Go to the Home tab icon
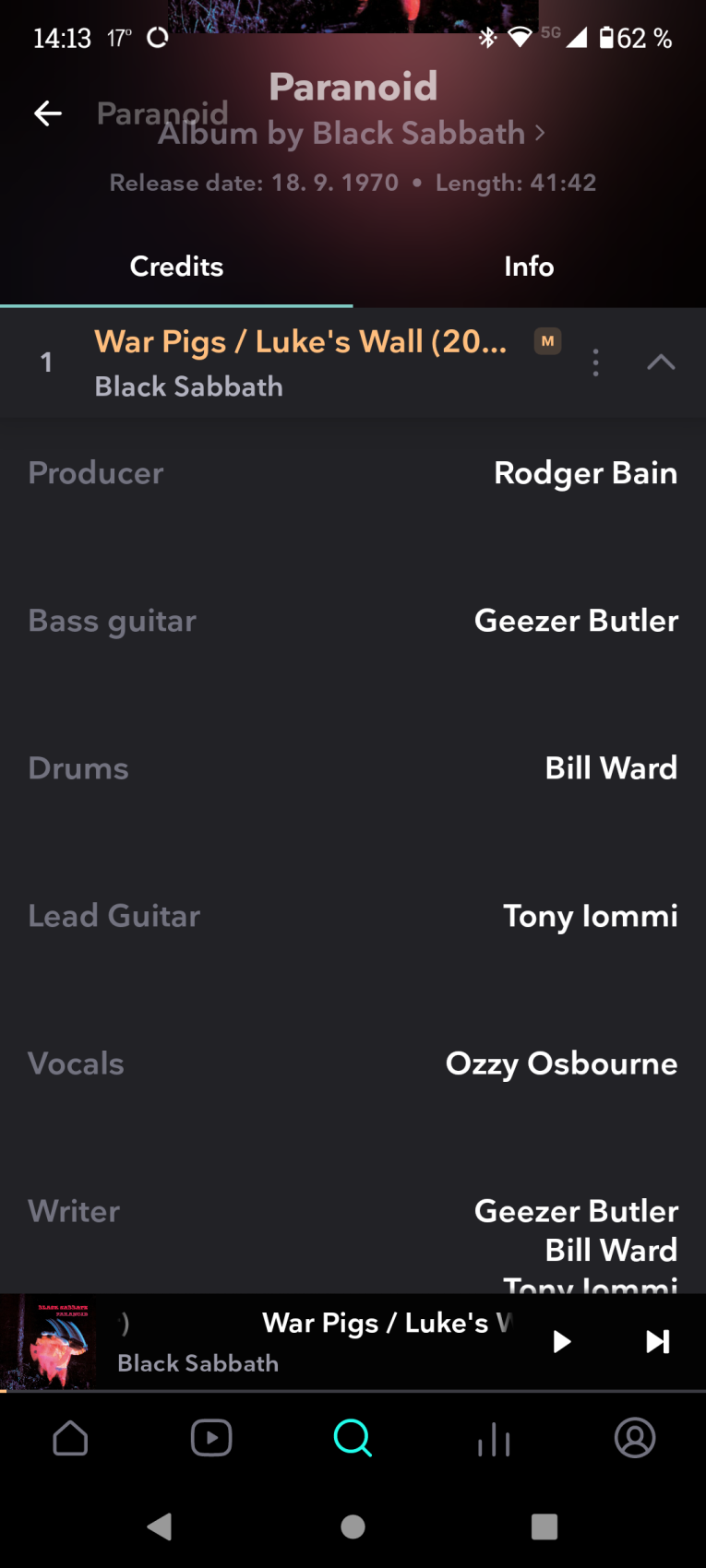706x1568 pixels. 71,1438
